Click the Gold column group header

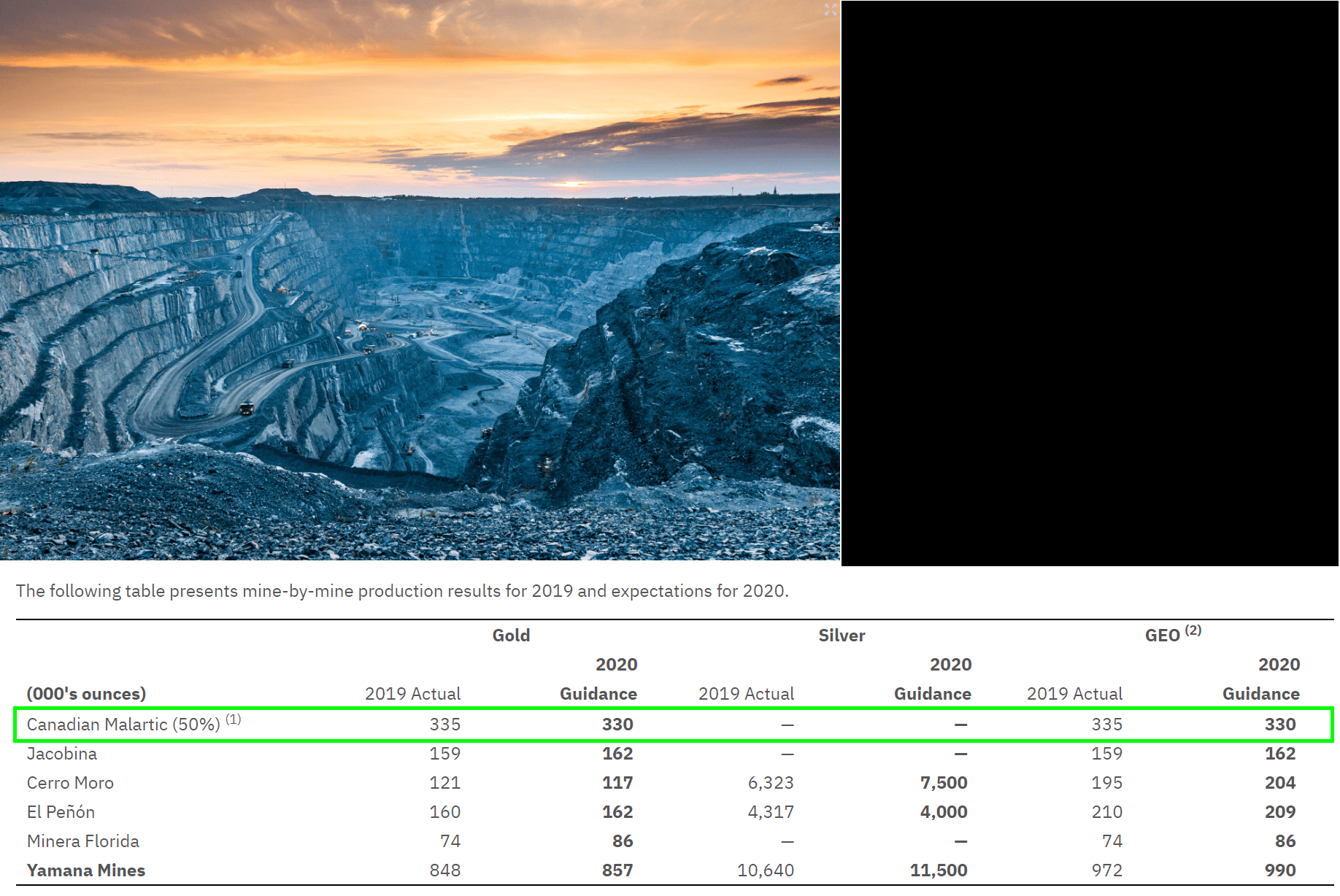click(511, 636)
